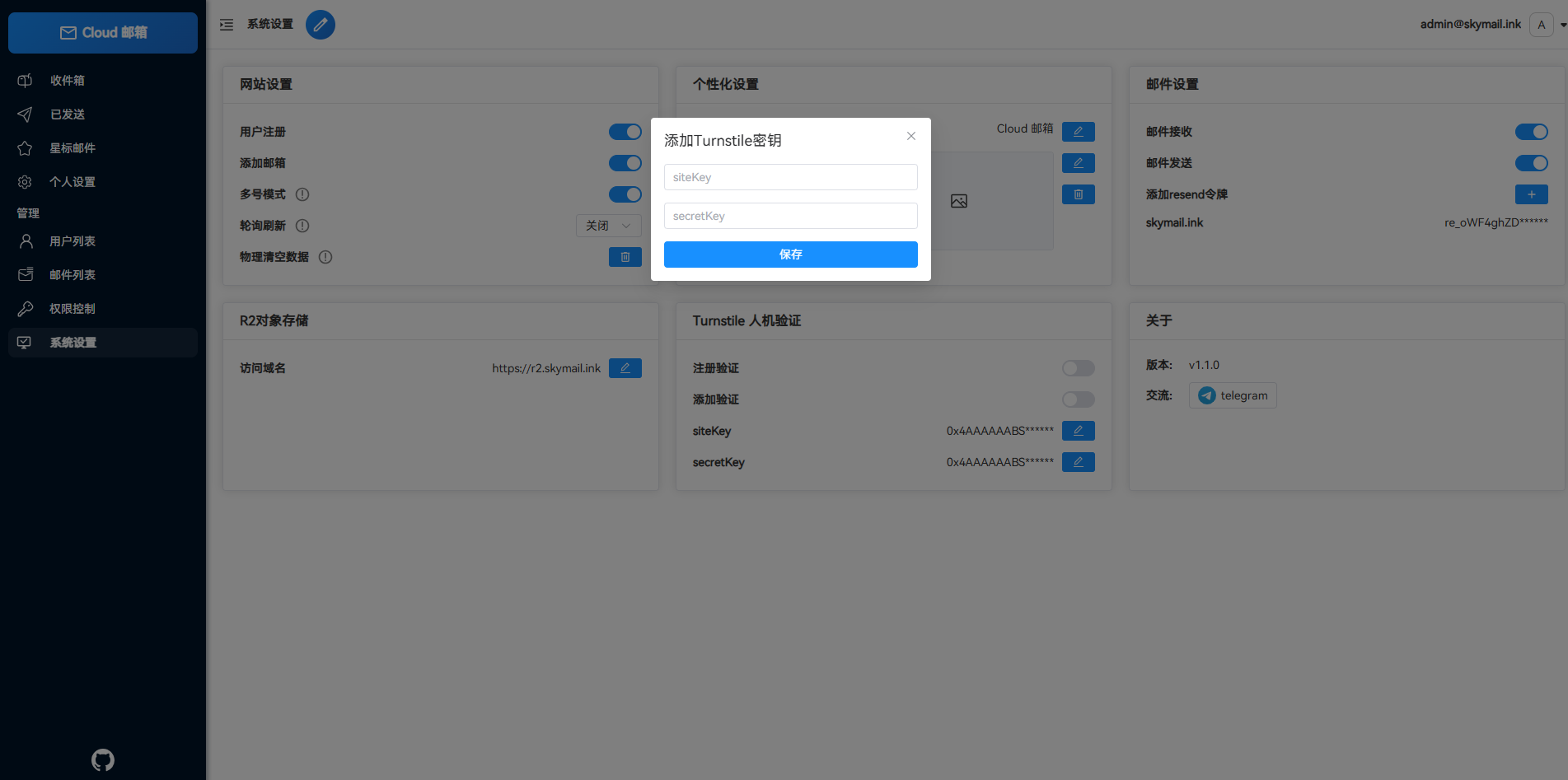Open 收件箱 in the sidebar
The image size is (1568, 780).
point(68,81)
